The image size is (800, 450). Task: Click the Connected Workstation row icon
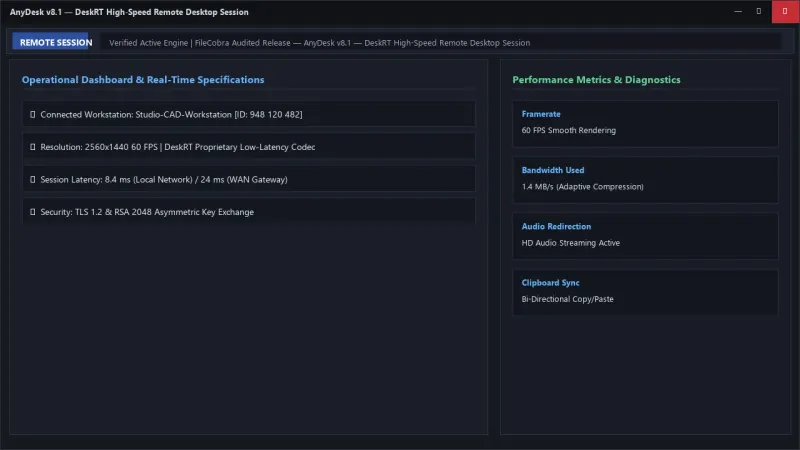coord(33,115)
